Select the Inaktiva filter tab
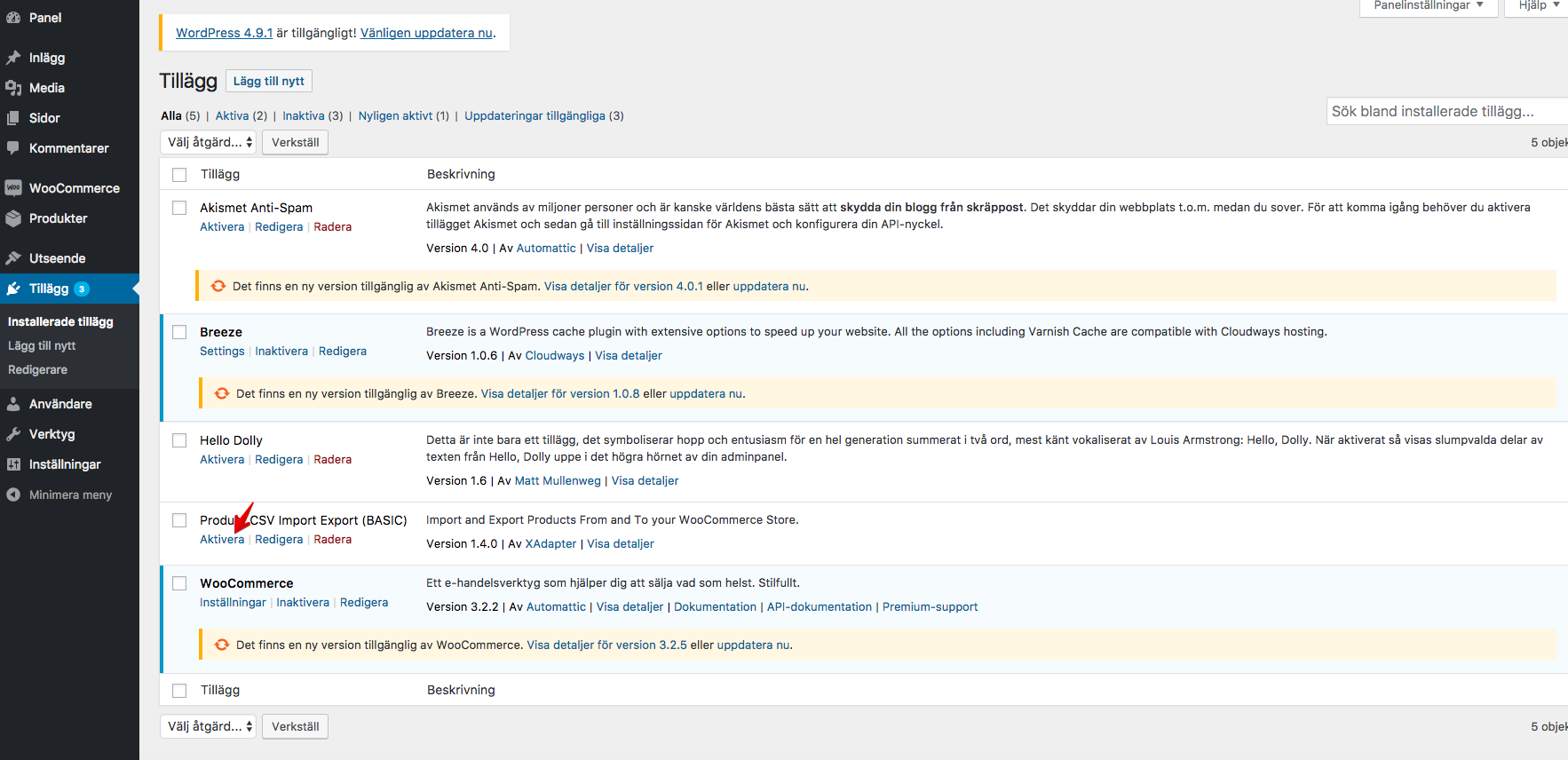 (x=304, y=115)
